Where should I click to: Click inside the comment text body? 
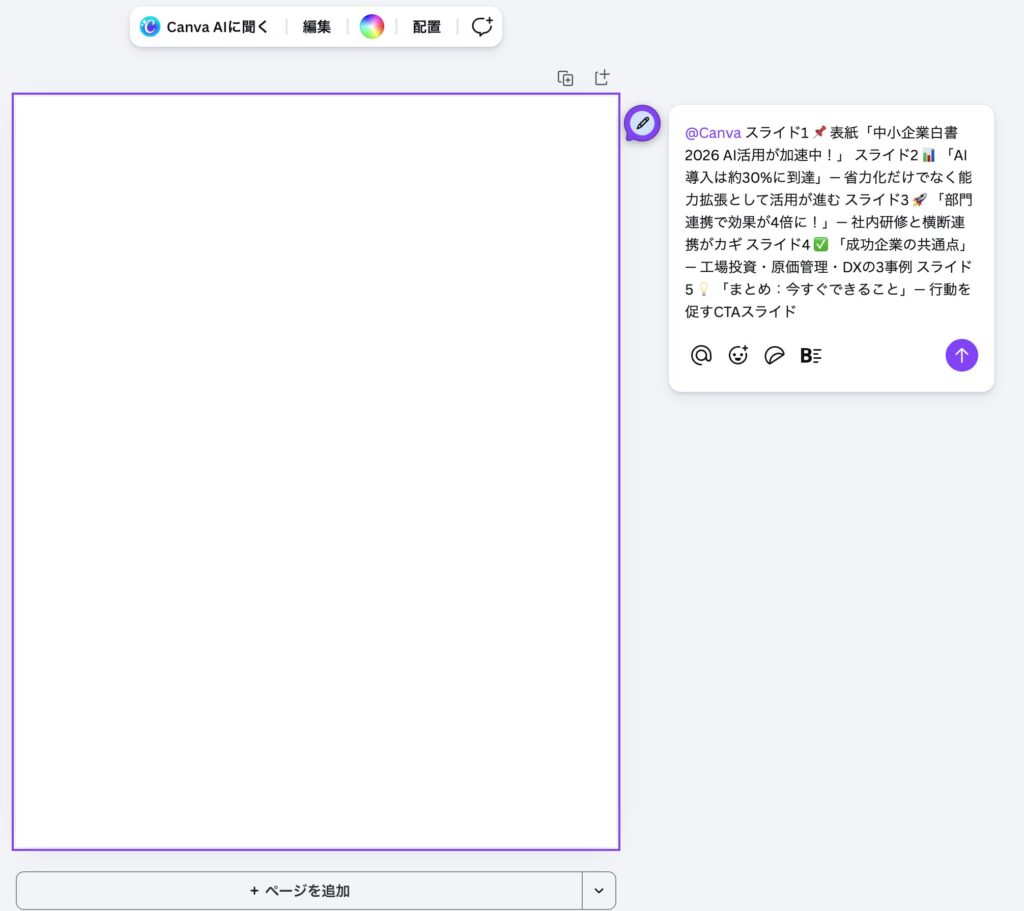click(830, 222)
